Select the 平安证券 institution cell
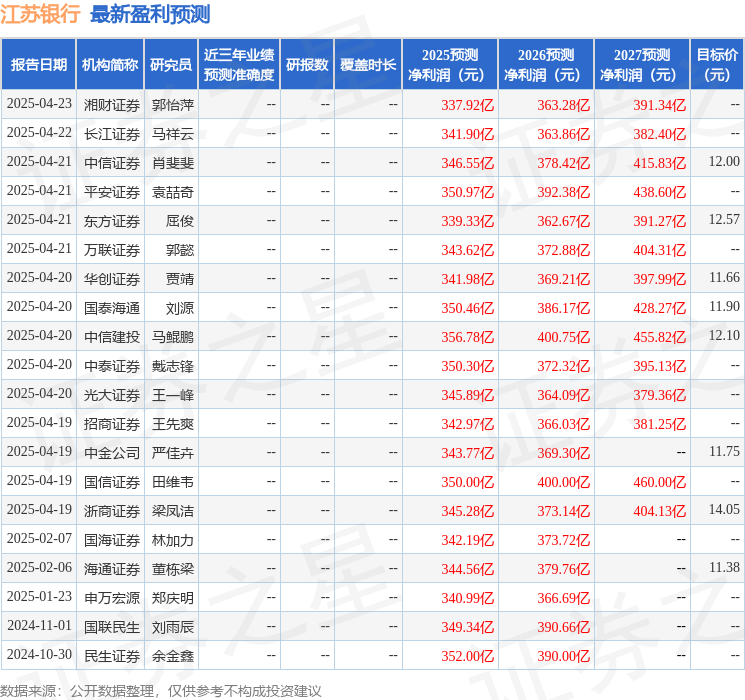Image resolution: width=745 pixels, height=700 pixels. point(112,192)
